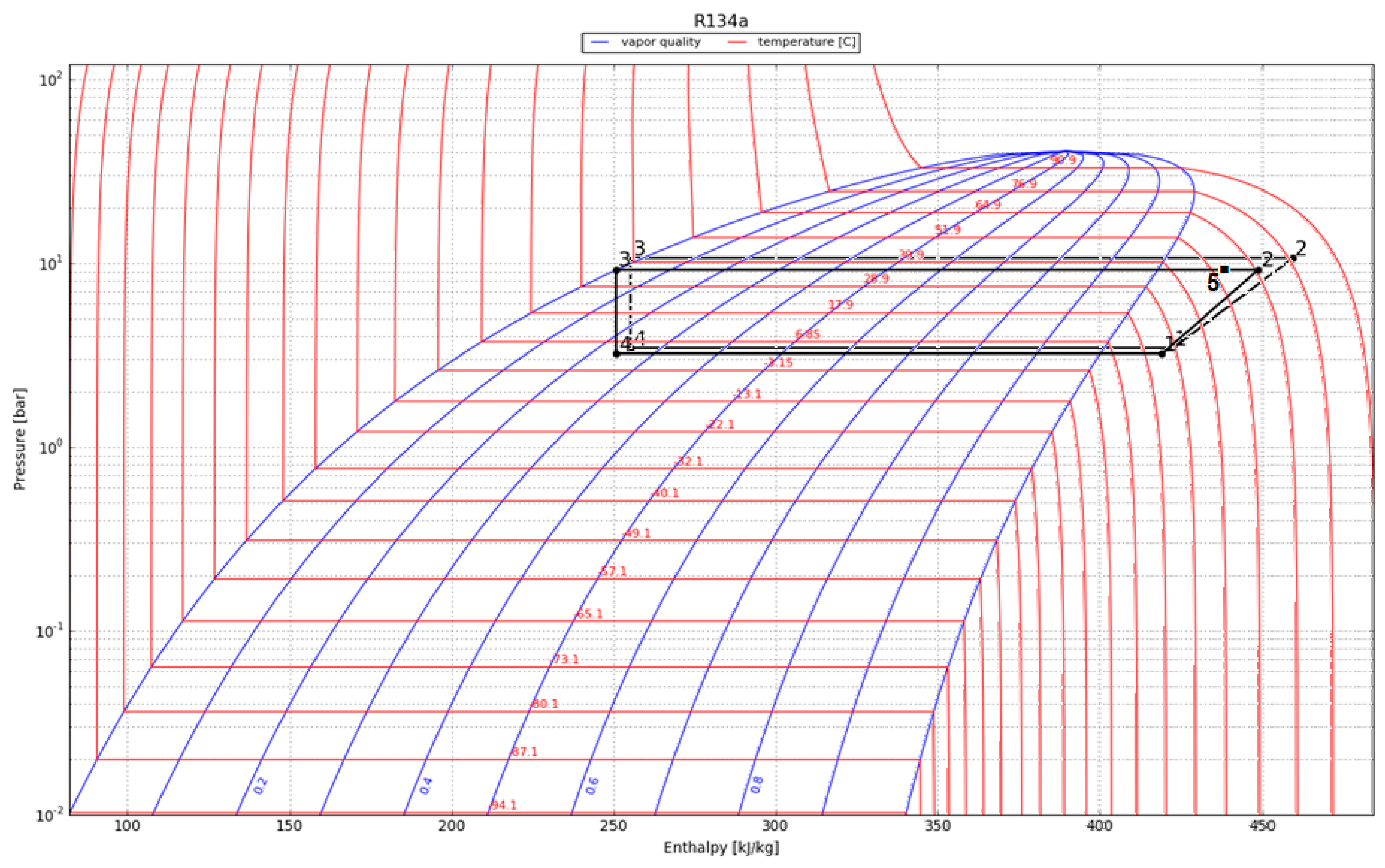The image size is (1385, 868).
Task: Click the 39.9 isotherm temperature label
Action: 911,255
